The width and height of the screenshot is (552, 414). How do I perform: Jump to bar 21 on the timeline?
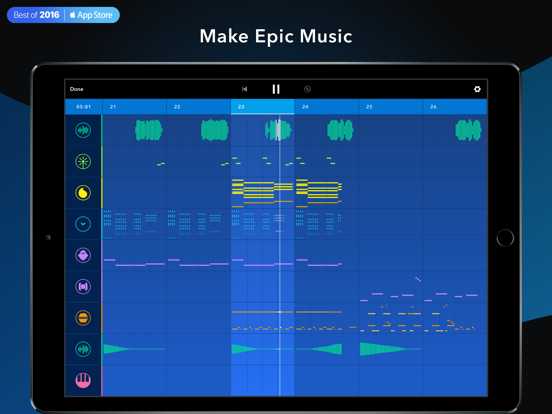tap(134, 107)
